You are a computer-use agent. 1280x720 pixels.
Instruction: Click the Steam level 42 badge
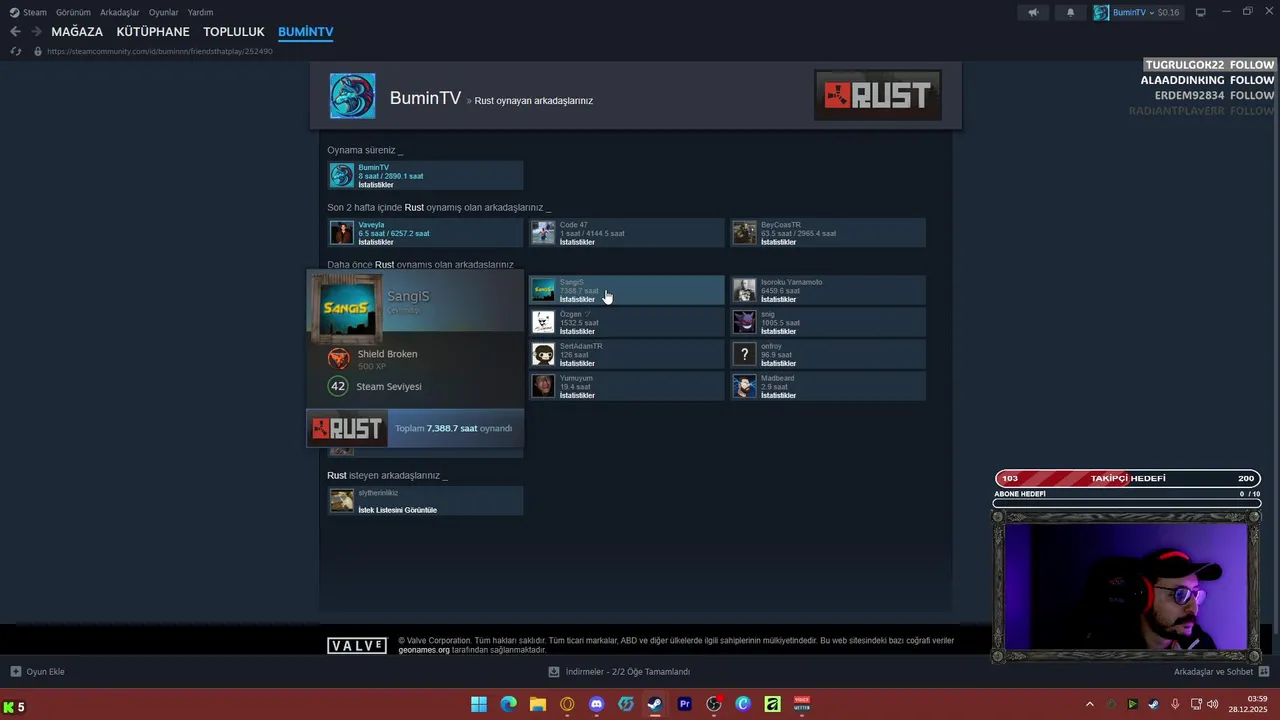(x=338, y=386)
